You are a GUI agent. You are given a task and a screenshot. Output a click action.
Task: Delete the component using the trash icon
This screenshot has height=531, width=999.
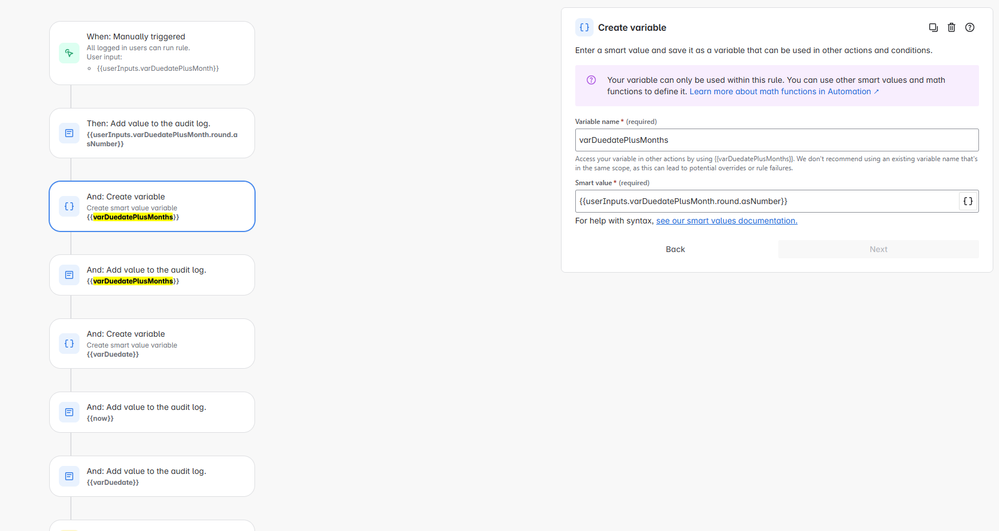(951, 27)
